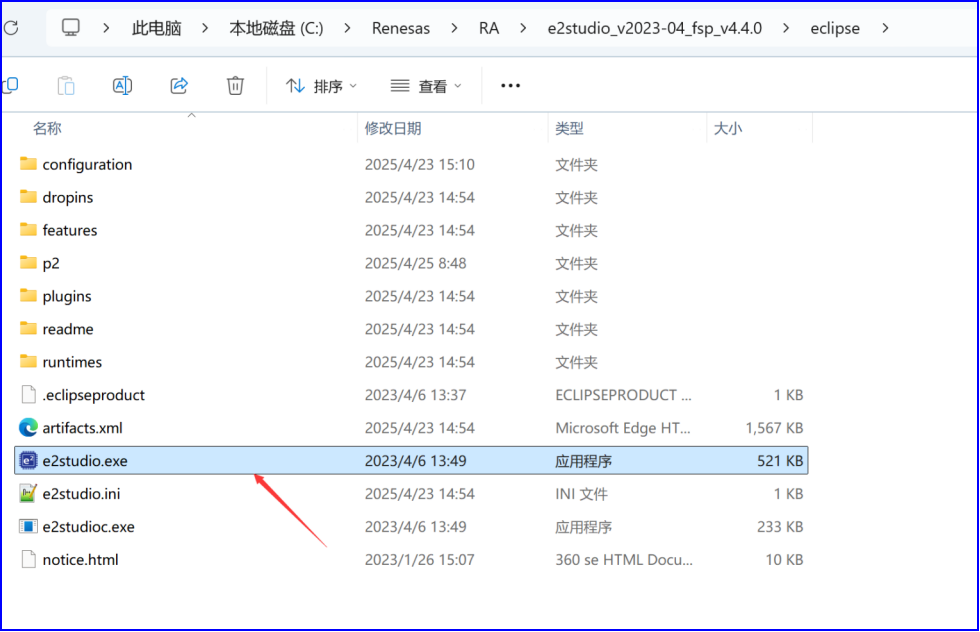This screenshot has height=632, width=980.
Task: Go to e2studio_v2023-04_fsp_v4.4.0 breadcrumb
Action: (654, 28)
